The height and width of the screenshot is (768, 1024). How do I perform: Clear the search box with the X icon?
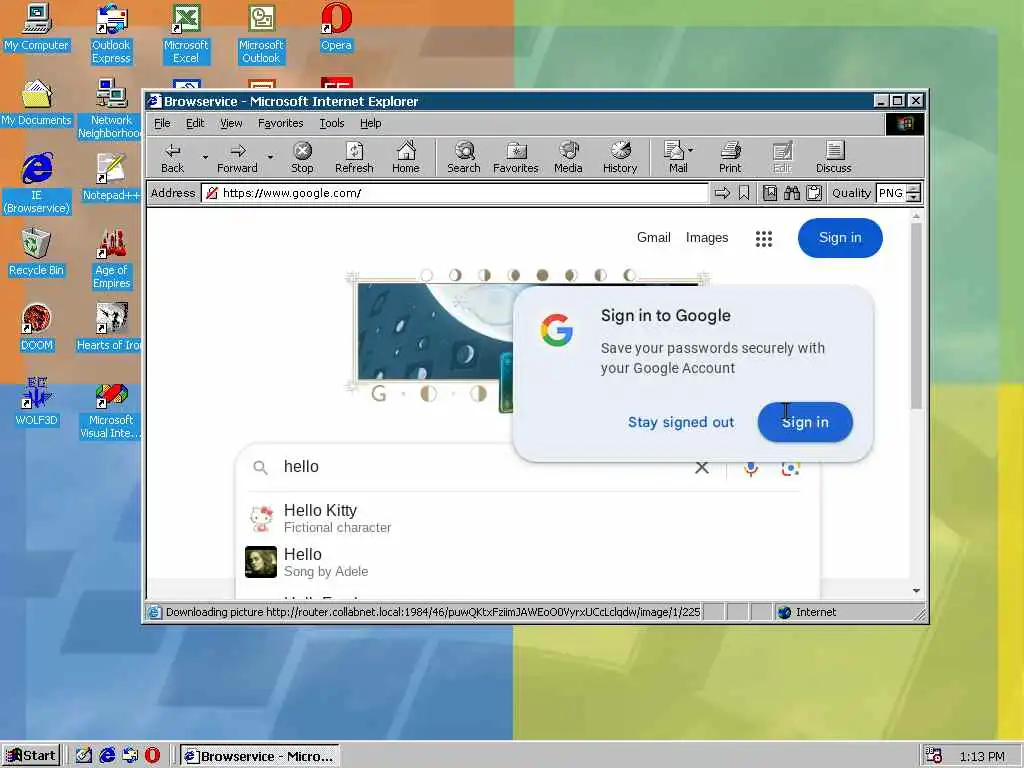(x=702, y=468)
